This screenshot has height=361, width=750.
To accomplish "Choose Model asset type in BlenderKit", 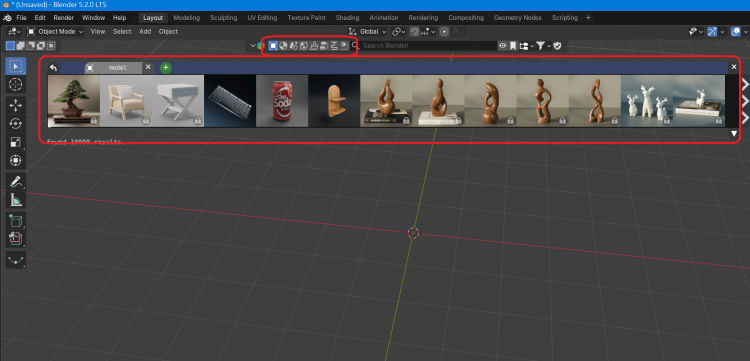I will tap(273, 46).
